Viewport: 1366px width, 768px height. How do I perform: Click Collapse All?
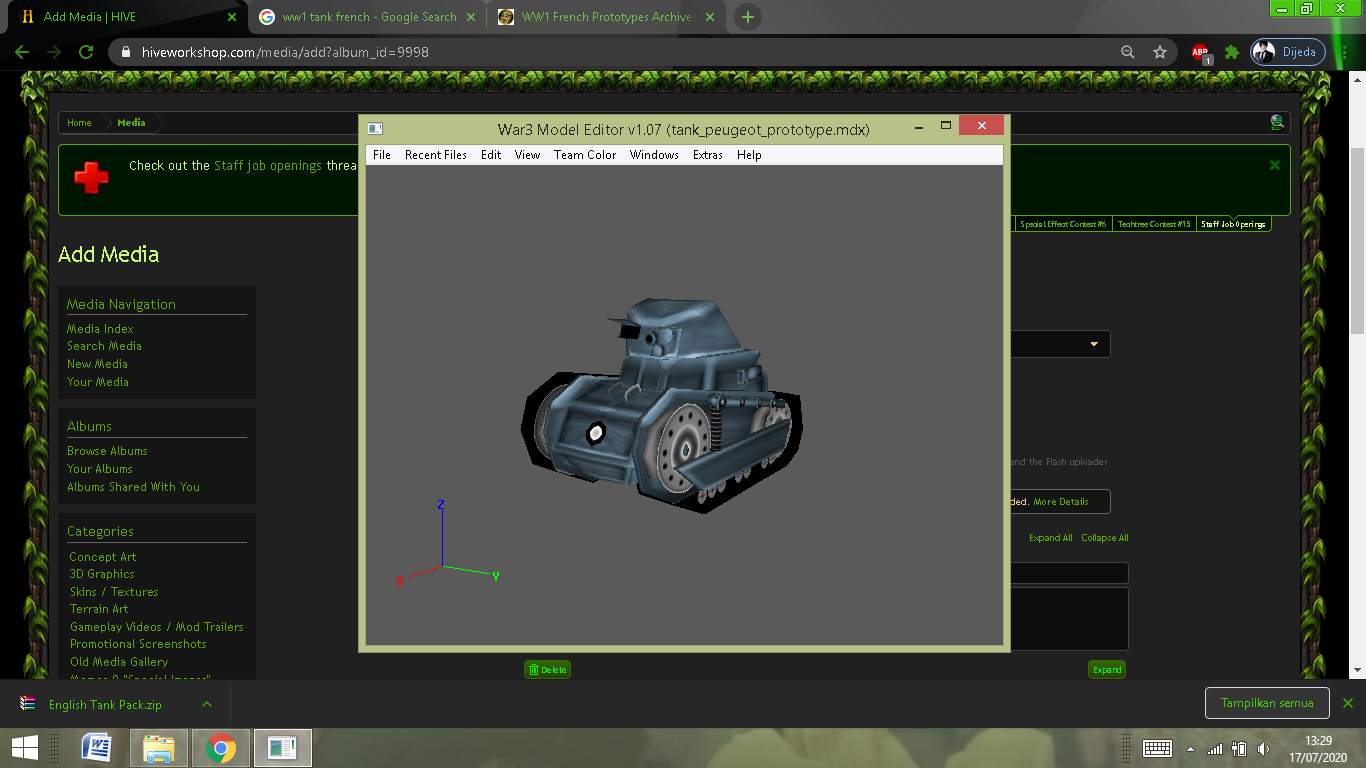1104,538
